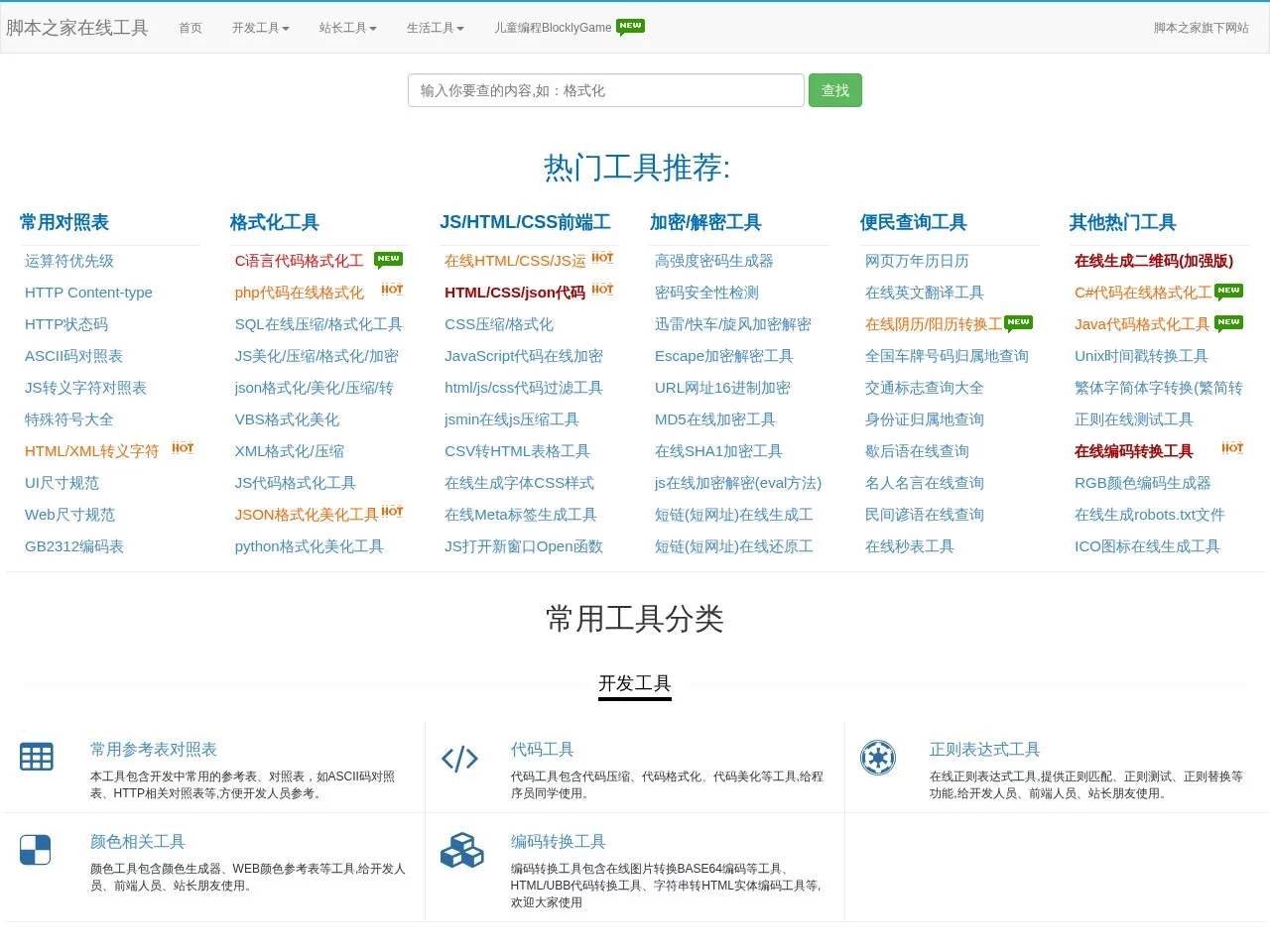Click the HOT badge on HTML/XML转义字符

point(182,447)
